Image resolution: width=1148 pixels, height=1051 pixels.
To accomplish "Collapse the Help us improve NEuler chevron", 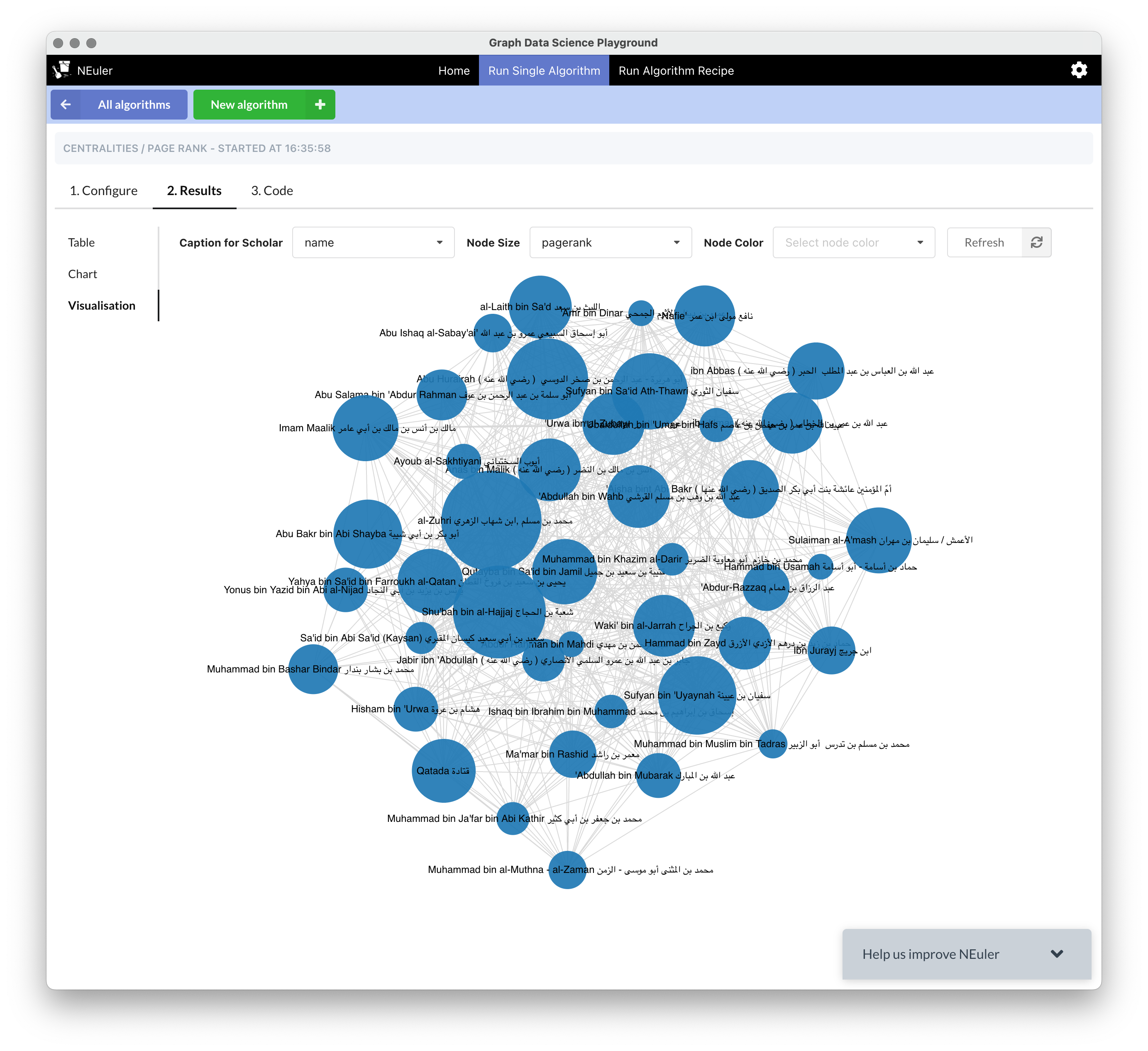I will point(1057,954).
